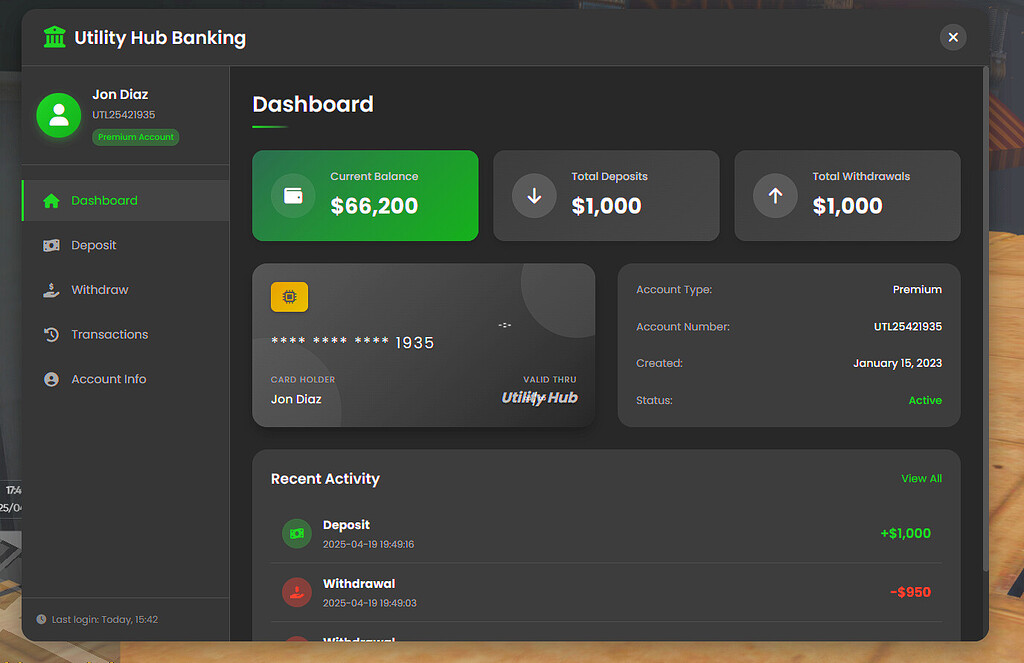
Task: Click the Account Info person icon
Action: (52, 379)
